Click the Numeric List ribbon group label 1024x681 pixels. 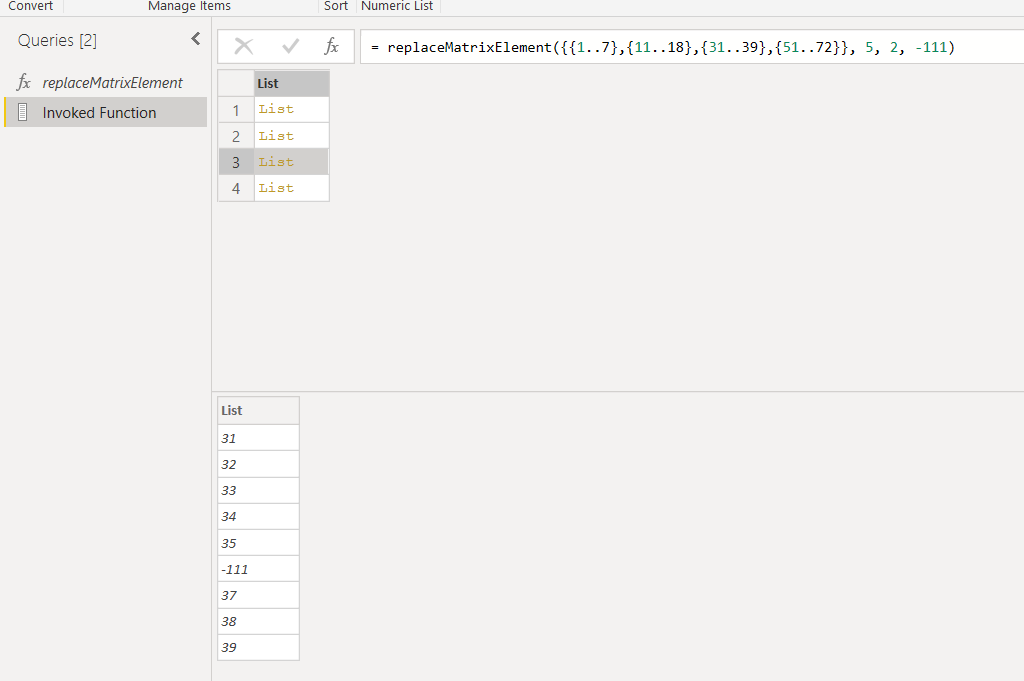pos(397,6)
